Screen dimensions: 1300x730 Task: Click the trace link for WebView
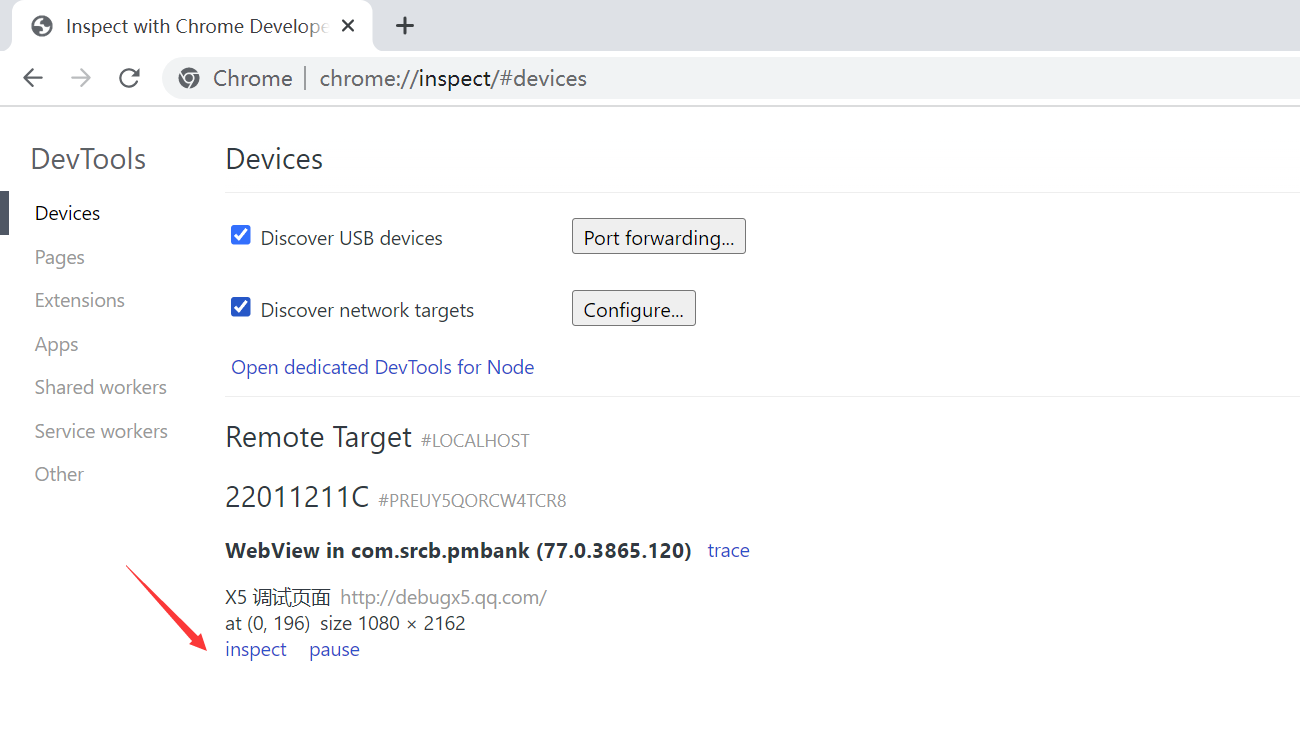coord(729,551)
